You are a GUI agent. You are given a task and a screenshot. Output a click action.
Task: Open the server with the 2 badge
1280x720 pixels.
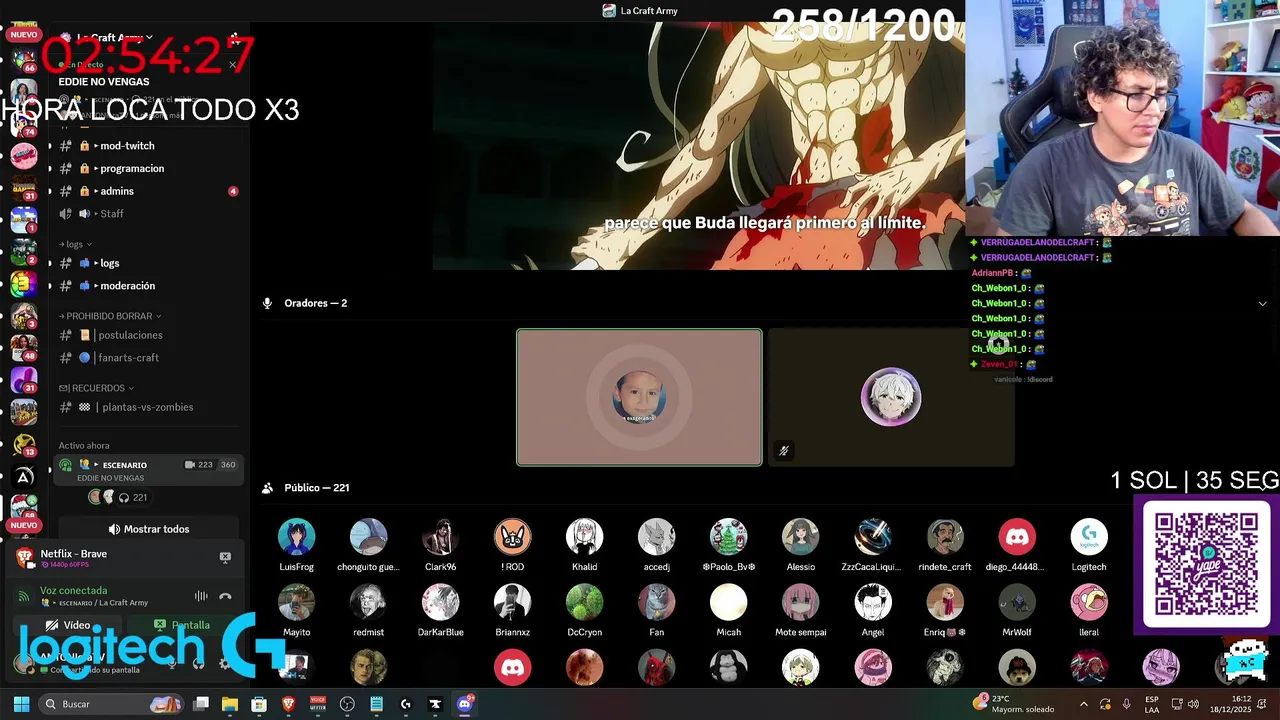pyautogui.click(x=23, y=252)
